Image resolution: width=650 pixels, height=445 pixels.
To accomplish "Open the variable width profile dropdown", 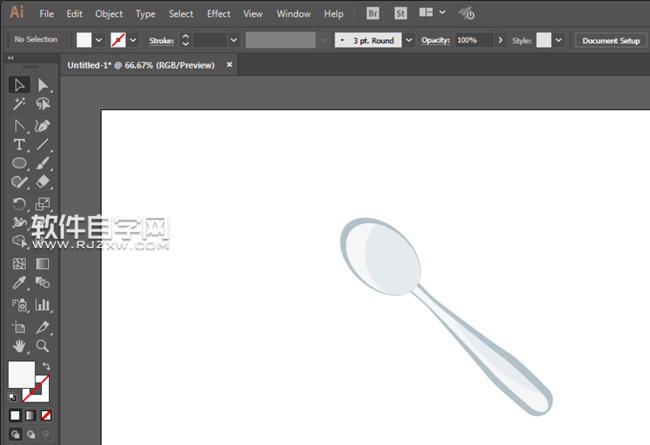I will pyautogui.click(x=323, y=40).
